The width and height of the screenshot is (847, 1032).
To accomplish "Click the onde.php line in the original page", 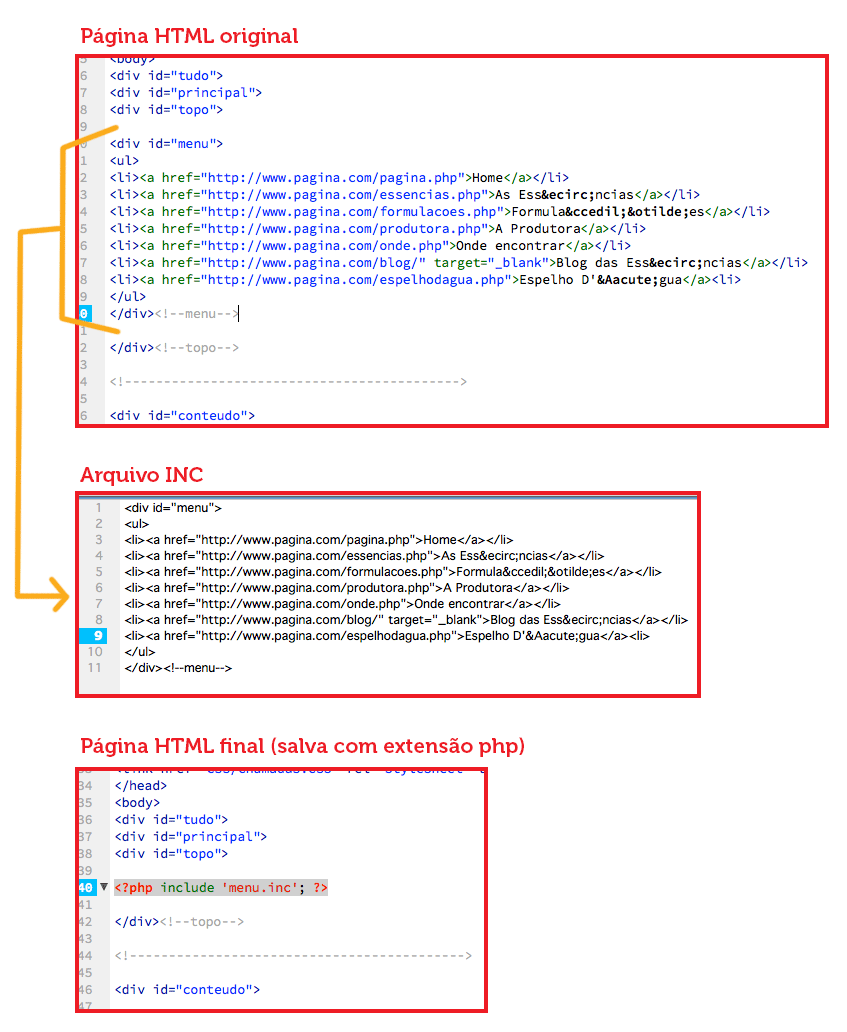I will click(371, 246).
